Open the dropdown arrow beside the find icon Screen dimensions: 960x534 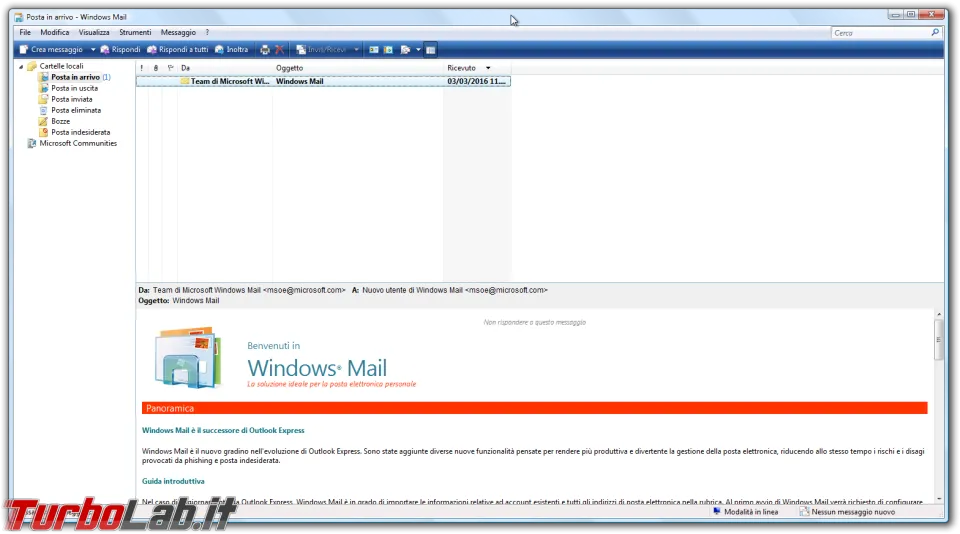coord(418,50)
